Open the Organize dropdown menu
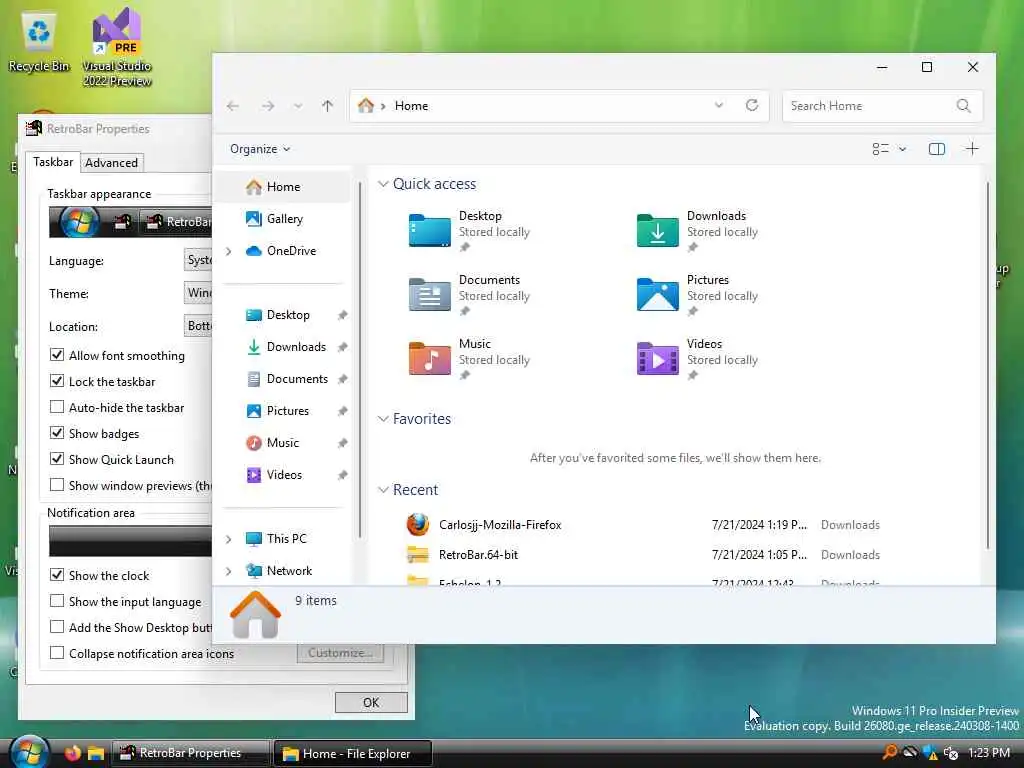 (x=260, y=149)
